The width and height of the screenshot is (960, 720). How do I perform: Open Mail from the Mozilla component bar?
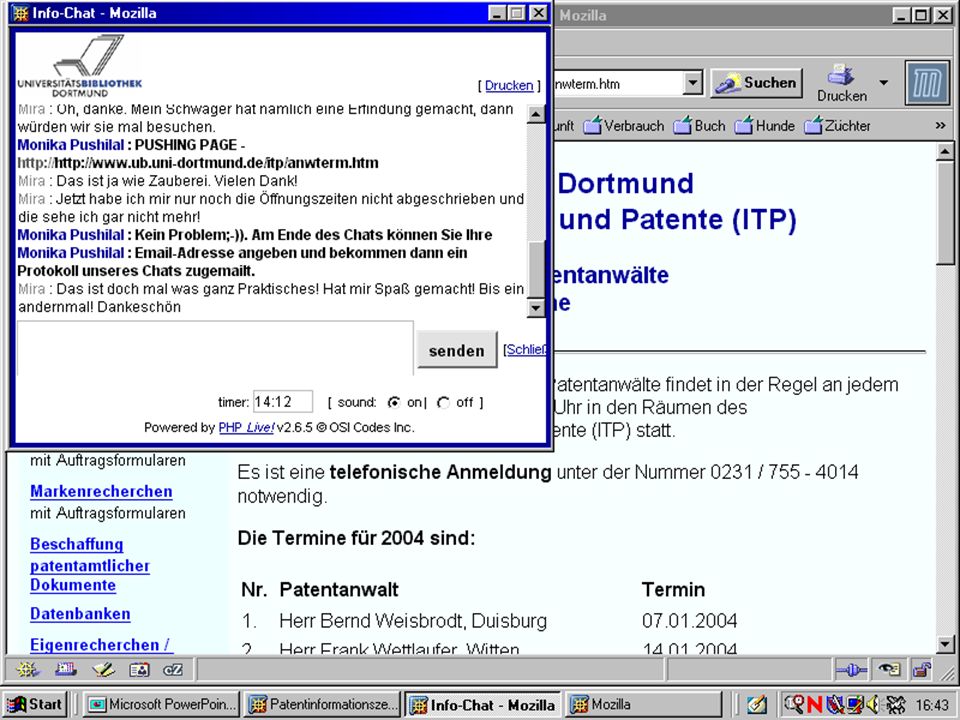click(66, 670)
